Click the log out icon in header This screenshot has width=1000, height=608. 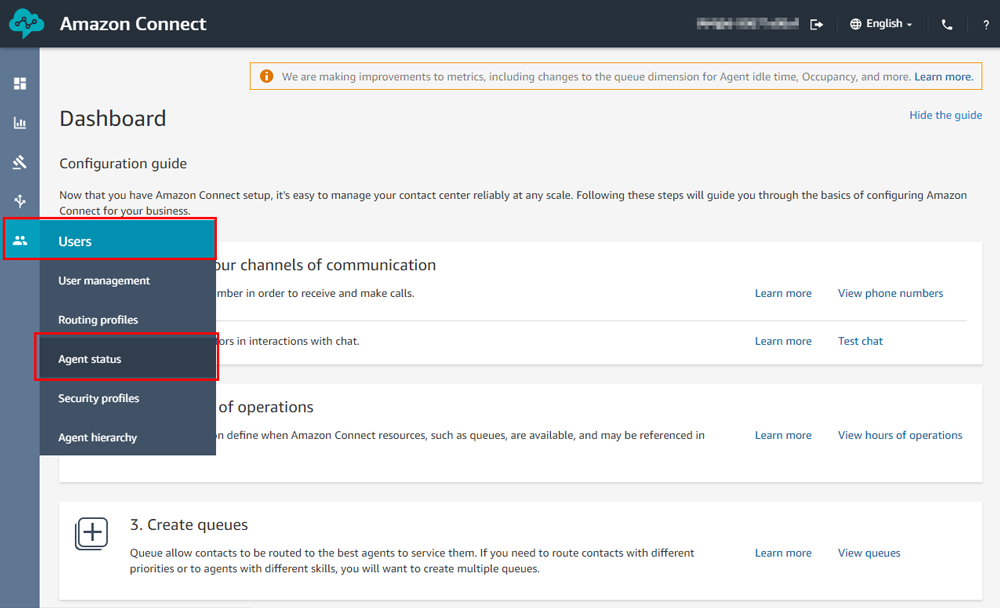(x=816, y=24)
